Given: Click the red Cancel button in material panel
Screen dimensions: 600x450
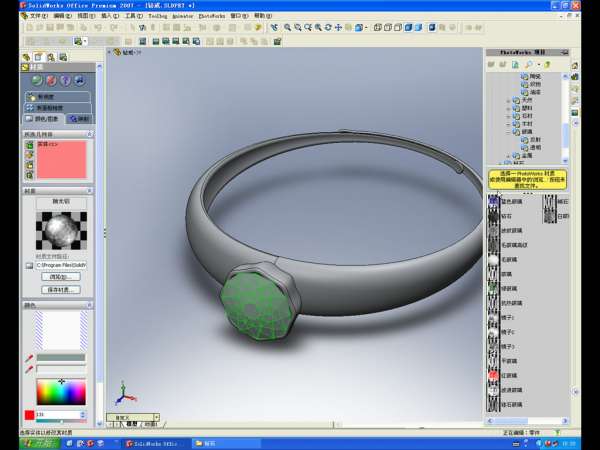Looking at the screenshot, I should 51,80.
